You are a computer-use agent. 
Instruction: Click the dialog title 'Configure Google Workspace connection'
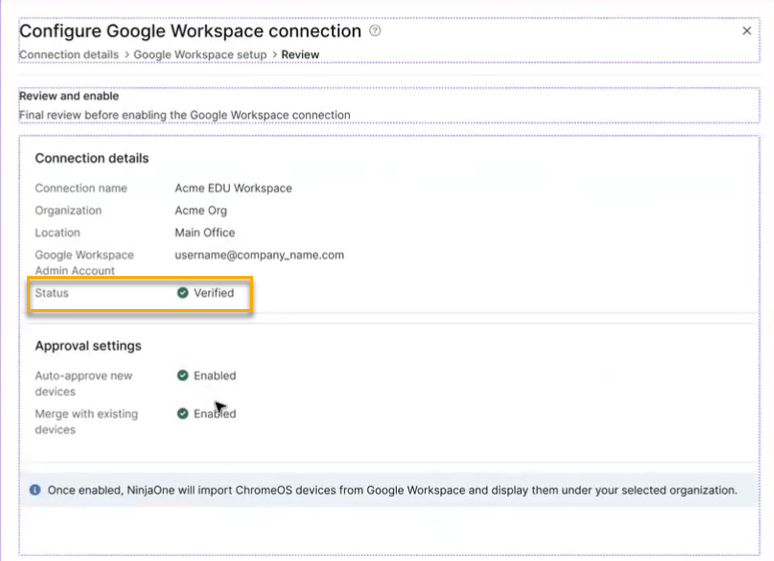[x=190, y=31]
